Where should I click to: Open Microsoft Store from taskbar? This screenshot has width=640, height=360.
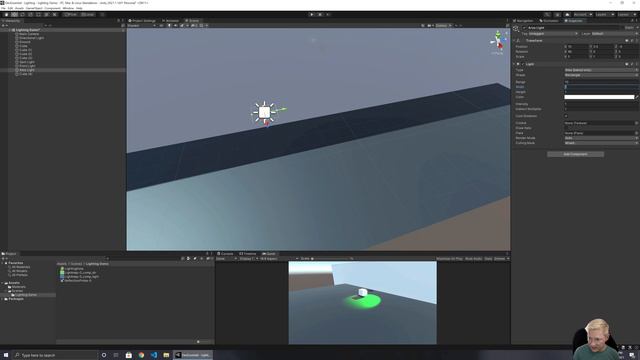[x=129, y=355]
